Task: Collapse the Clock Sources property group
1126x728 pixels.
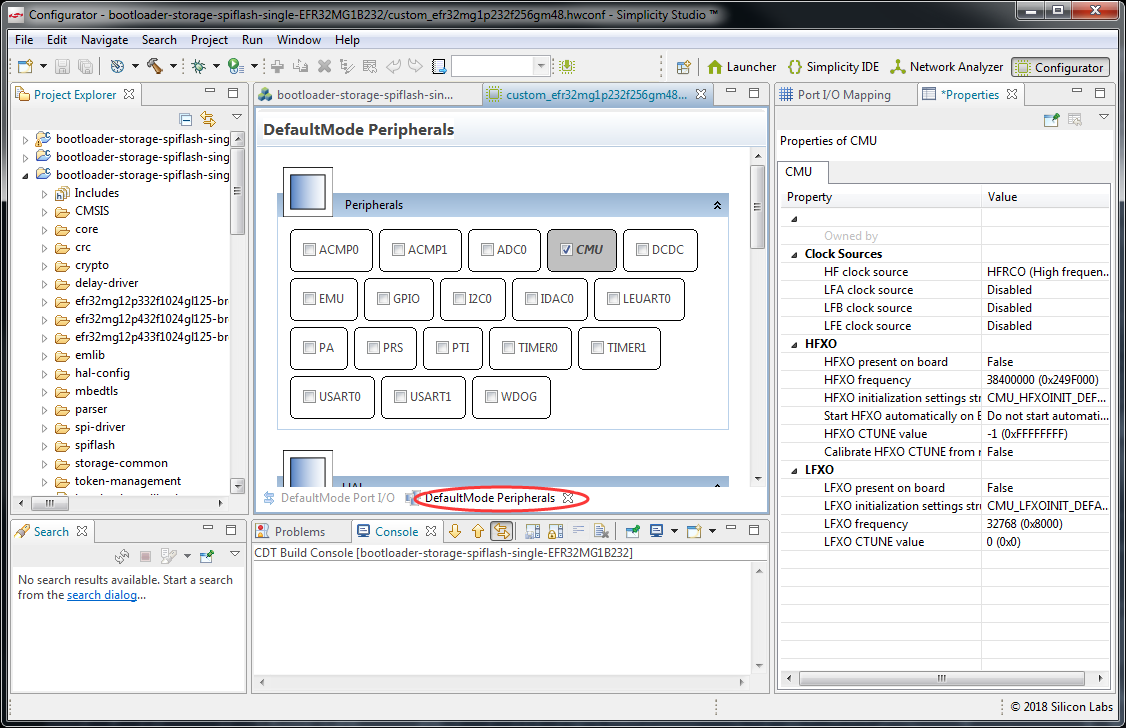Action: (x=794, y=254)
